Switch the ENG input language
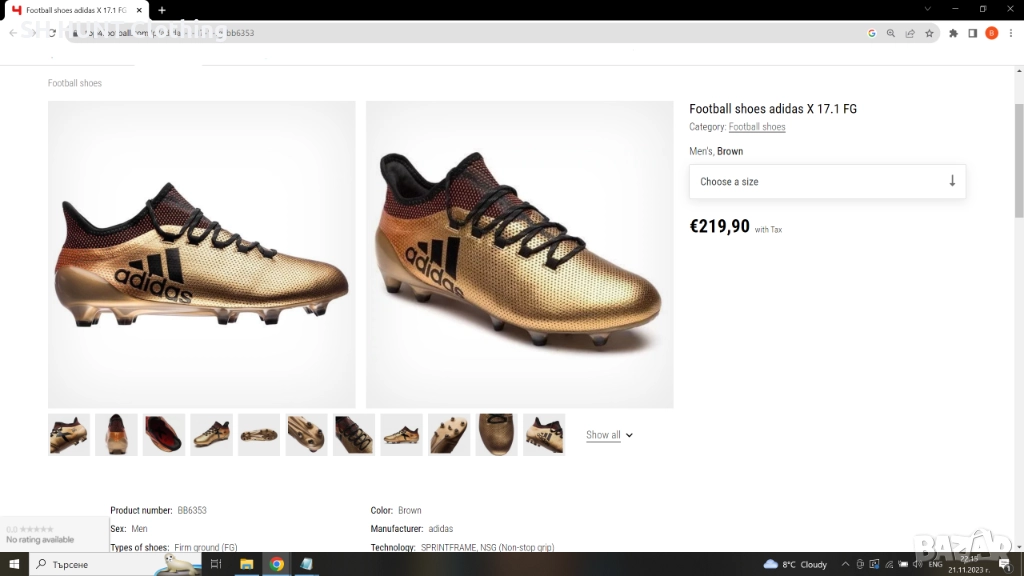Screen dimensions: 1024x576 click(936, 564)
